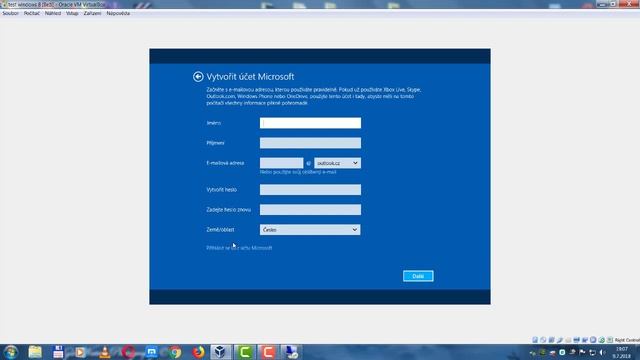
Task: Click the Další button
Action: [418, 276]
